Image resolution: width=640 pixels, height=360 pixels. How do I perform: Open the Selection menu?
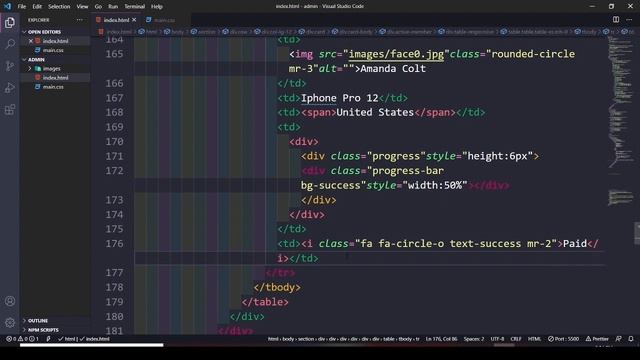pos(59,7)
